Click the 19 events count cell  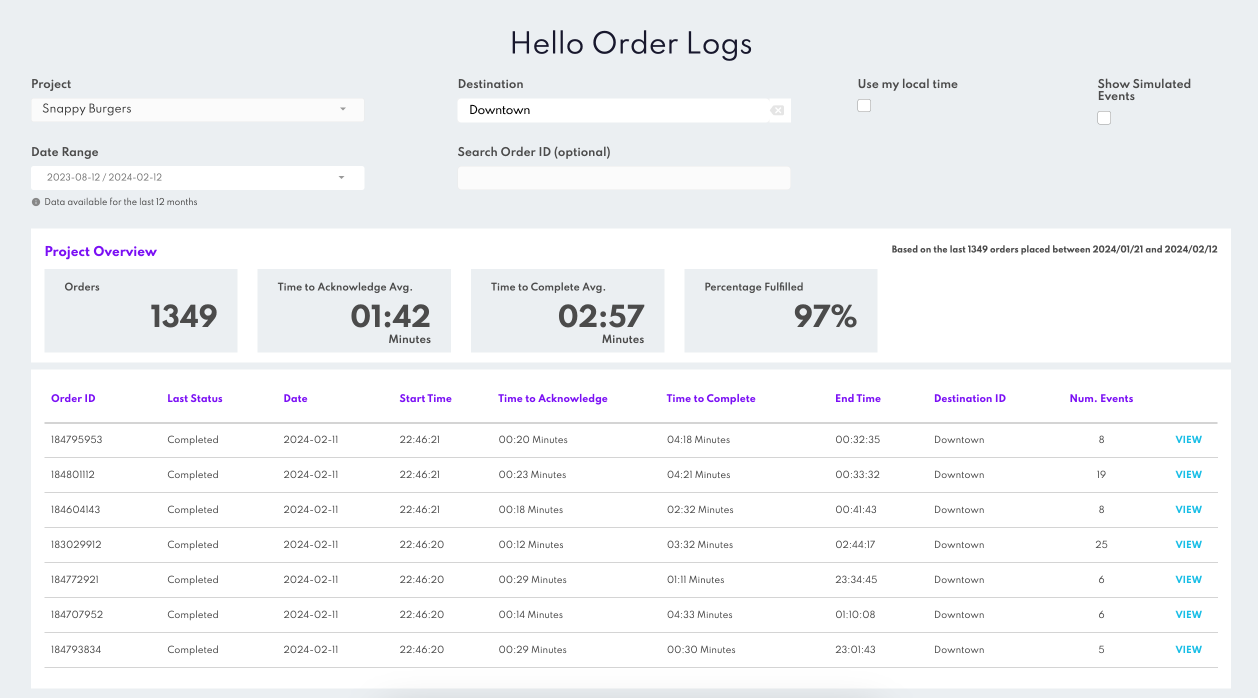click(x=1101, y=475)
